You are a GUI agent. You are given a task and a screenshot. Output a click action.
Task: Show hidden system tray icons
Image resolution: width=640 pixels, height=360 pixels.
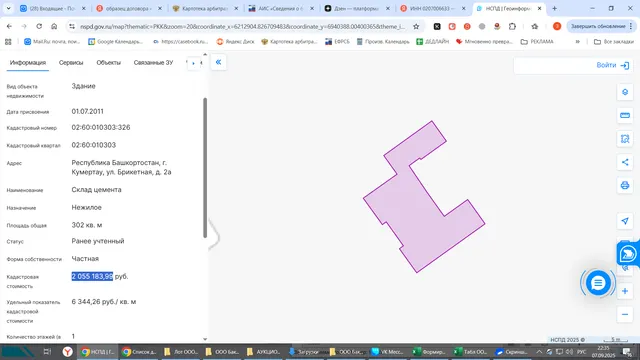click(x=539, y=351)
